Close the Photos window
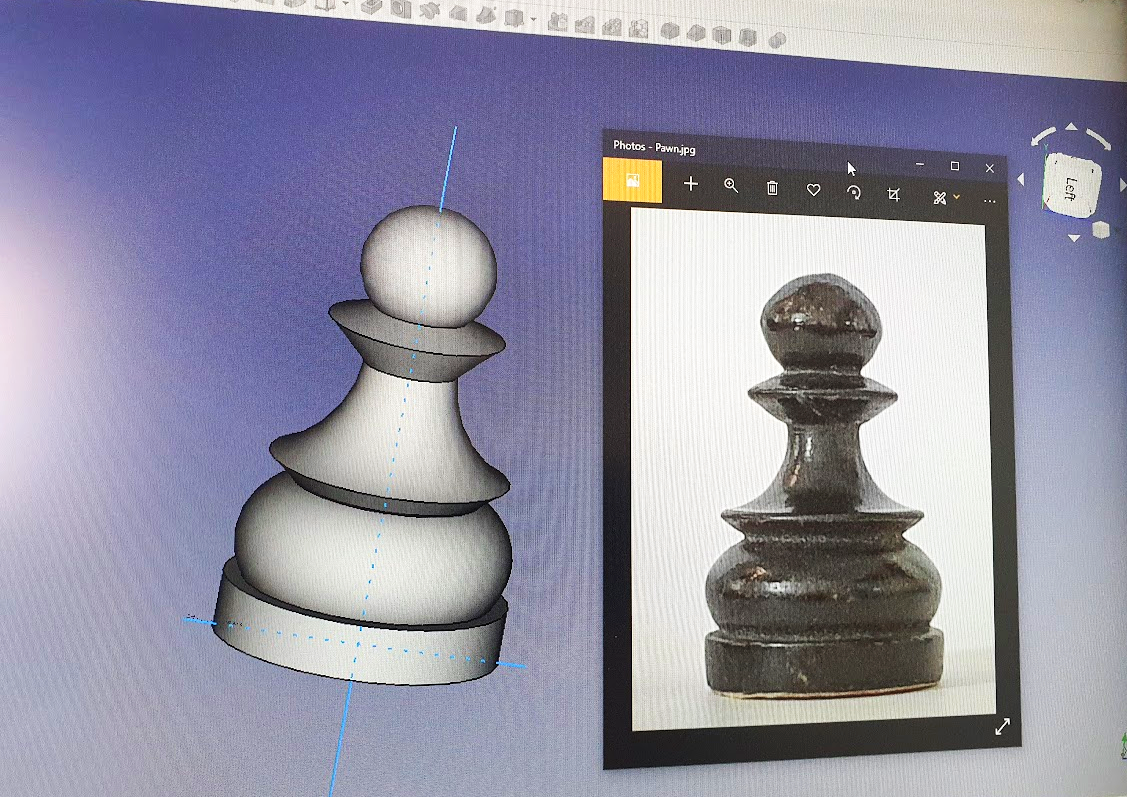This screenshot has height=797, width=1127. coord(990,168)
